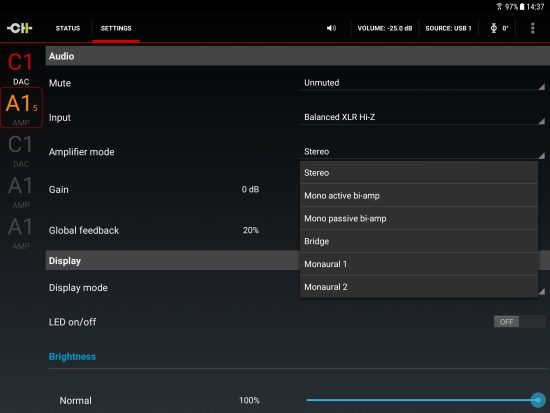Tap the SOURCE: USB 1 button

(448, 28)
